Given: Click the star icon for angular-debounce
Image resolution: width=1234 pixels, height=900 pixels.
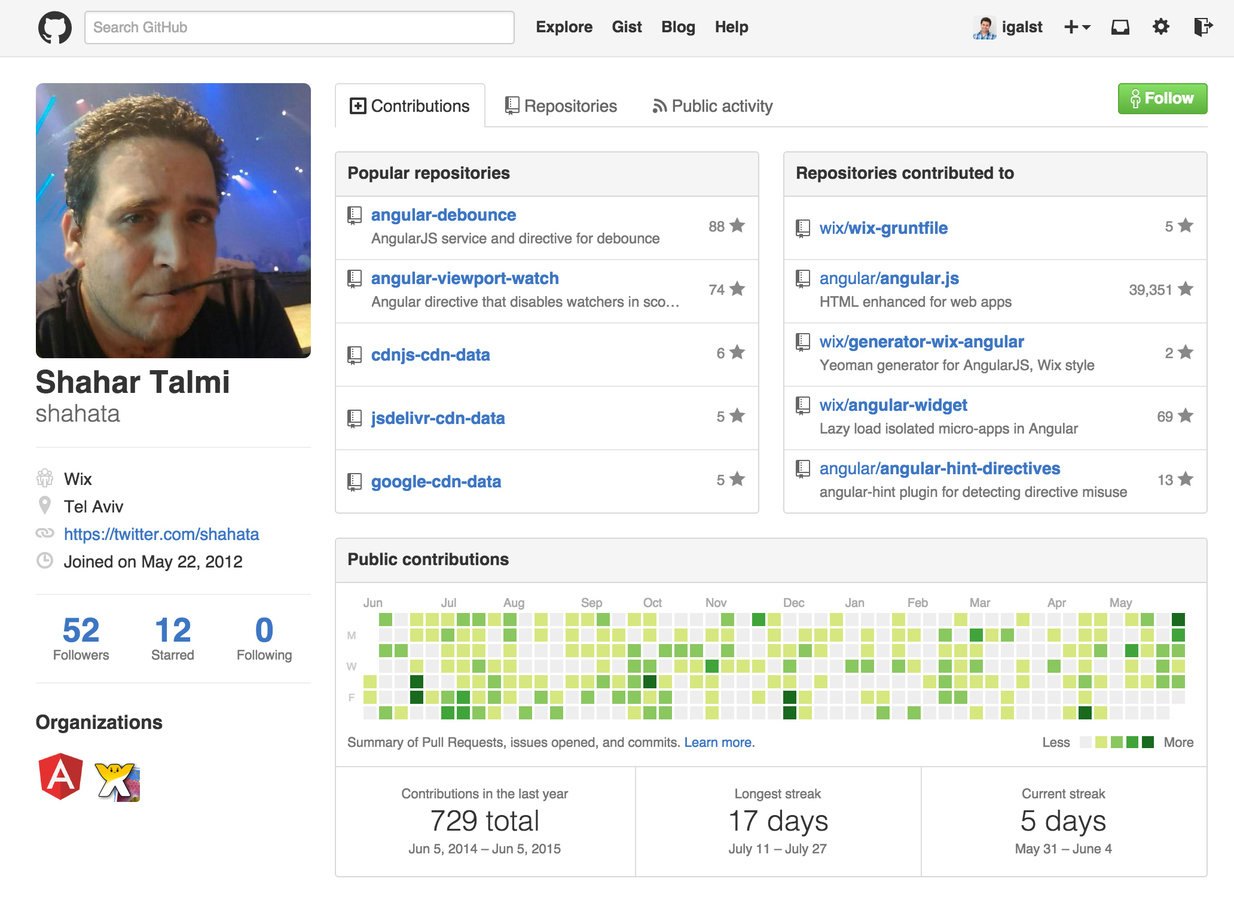Looking at the screenshot, I should pyautogui.click(x=737, y=226).
